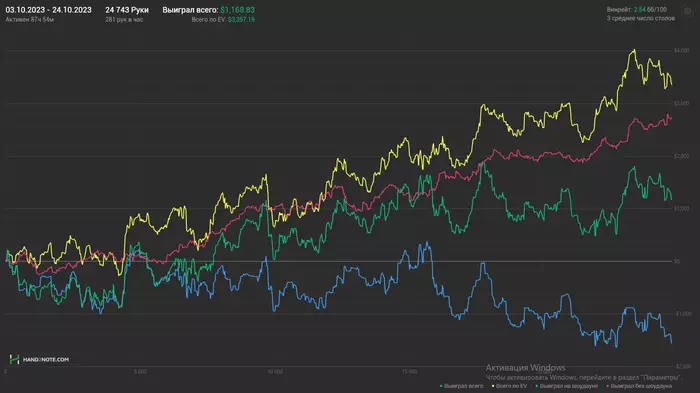Screen dimensions: 700x393
Task: Click the Hand2Note logo icon
Action: (14, 359)
